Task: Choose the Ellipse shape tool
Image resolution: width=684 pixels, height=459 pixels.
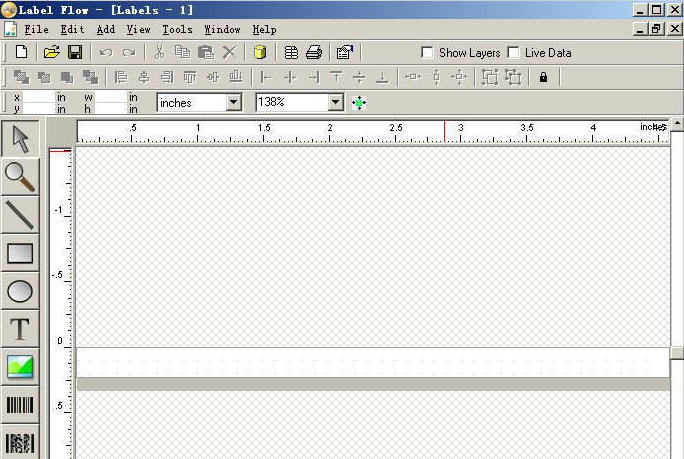Action: coord(20,291)
